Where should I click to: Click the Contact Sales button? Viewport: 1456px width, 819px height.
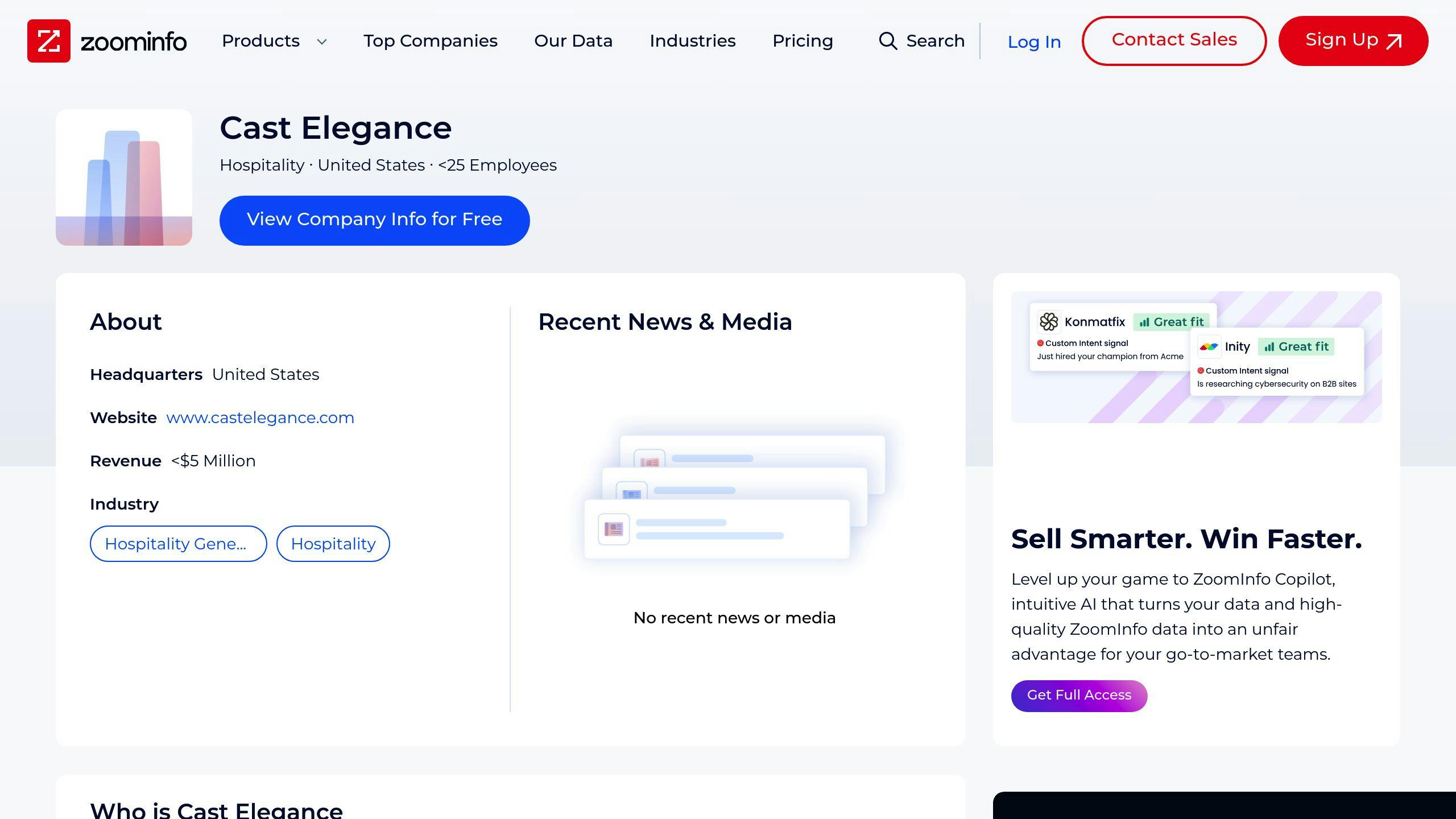[x=1174, y=41]
